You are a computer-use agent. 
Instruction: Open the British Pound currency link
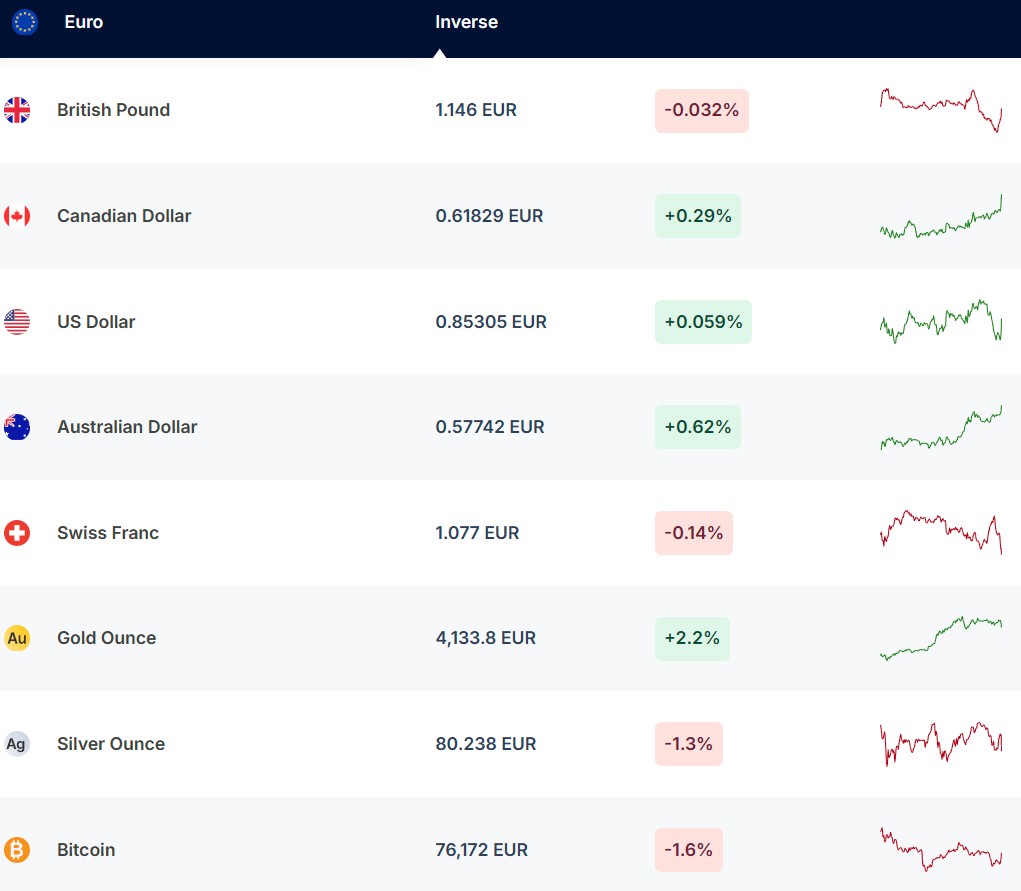(x=113, y=110)
